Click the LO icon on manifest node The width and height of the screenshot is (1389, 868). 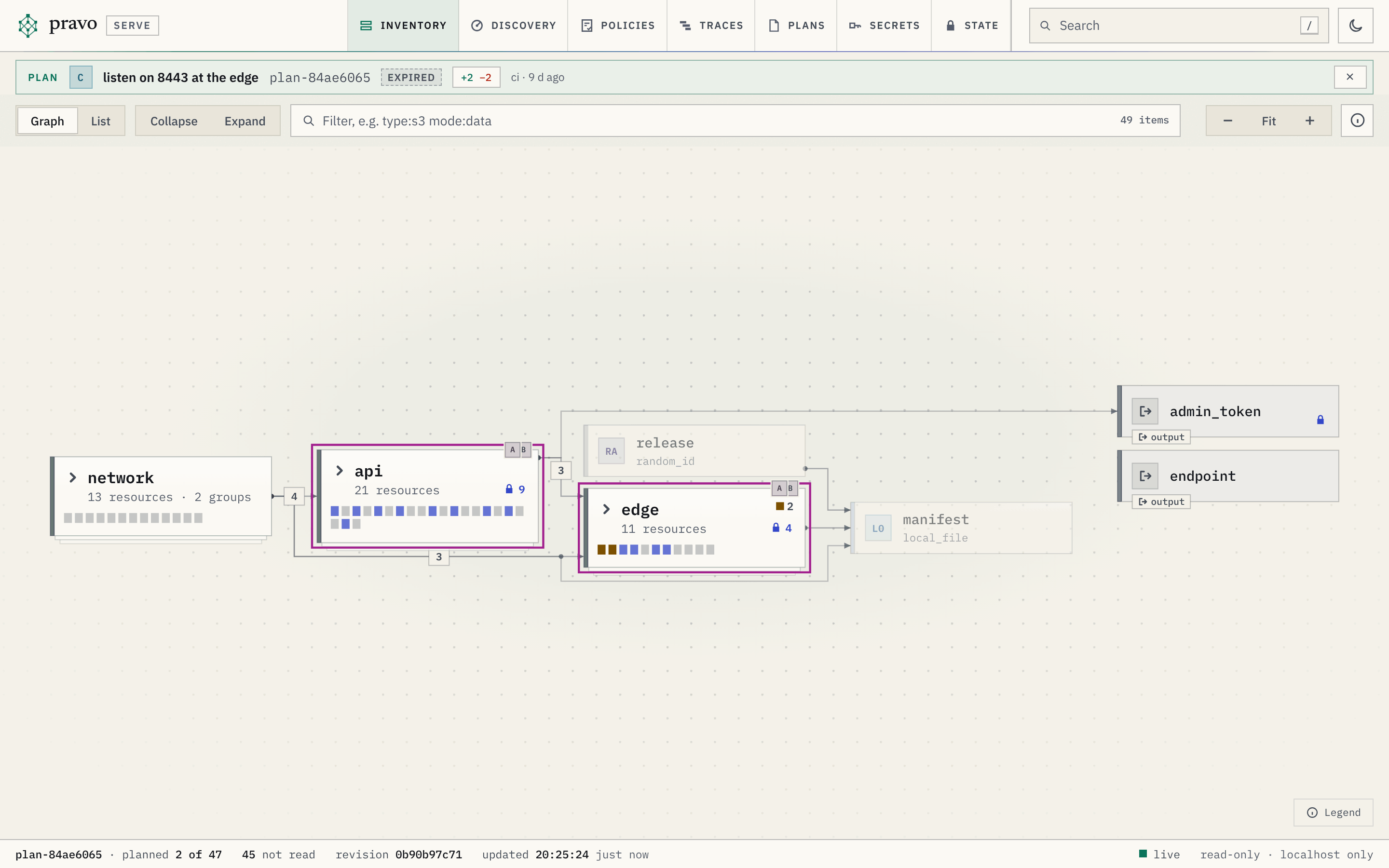pos(878,528)
